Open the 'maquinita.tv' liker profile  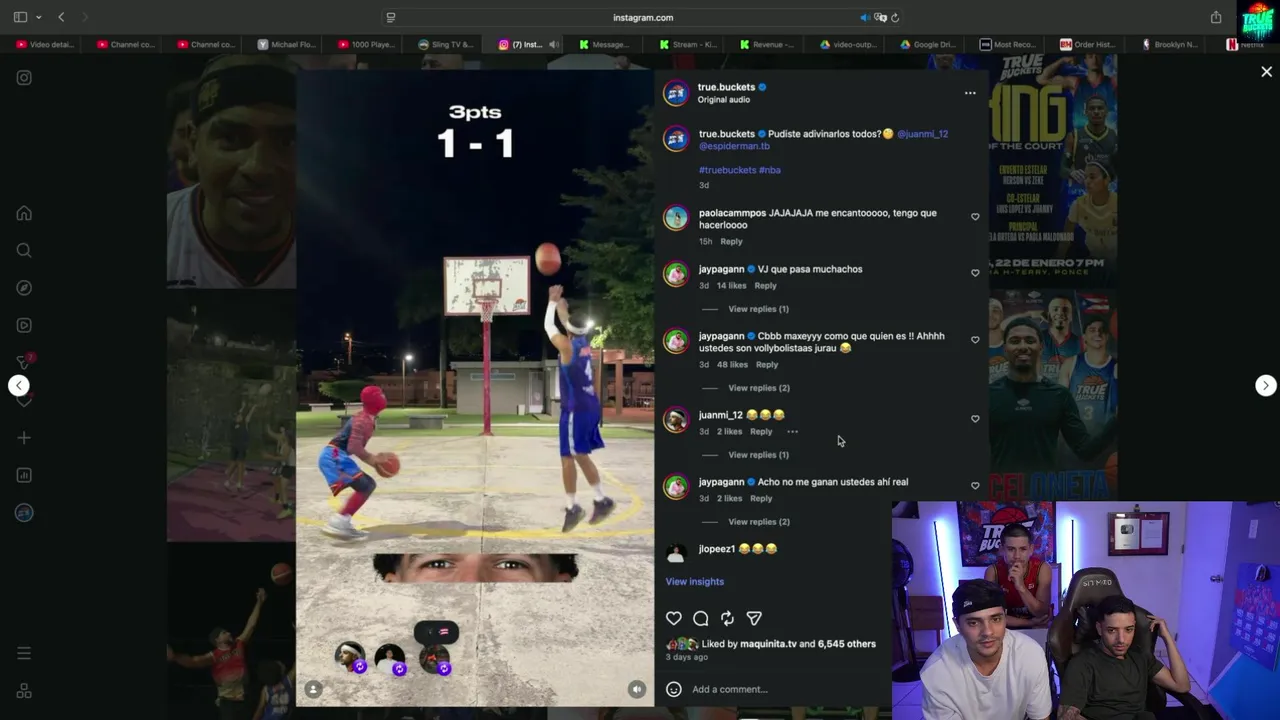pos(768,644)
